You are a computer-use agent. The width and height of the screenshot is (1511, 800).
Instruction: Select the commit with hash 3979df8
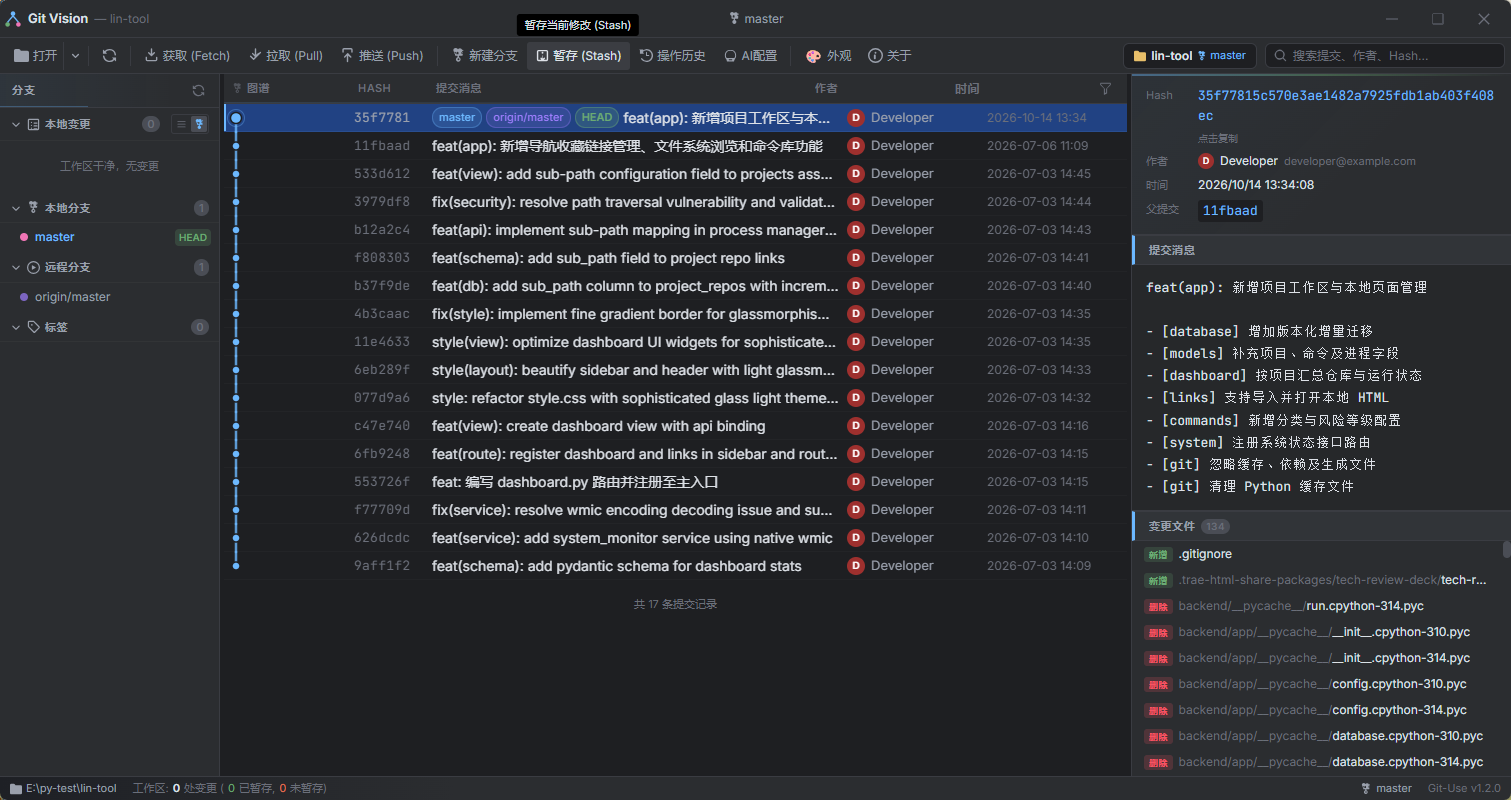[675, 202]
